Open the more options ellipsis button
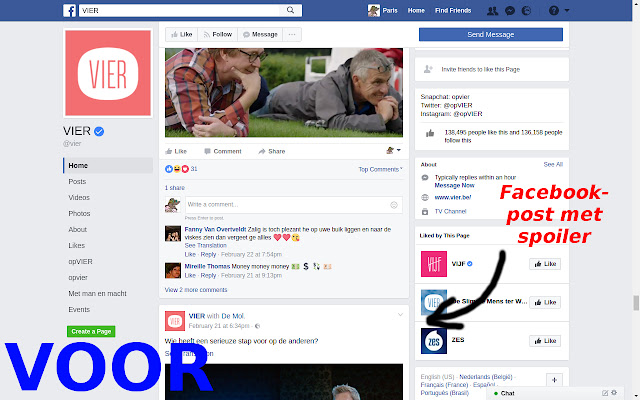The height and width of the screenshot is (400, 640). pyautogui.click(x=292, y=35)
